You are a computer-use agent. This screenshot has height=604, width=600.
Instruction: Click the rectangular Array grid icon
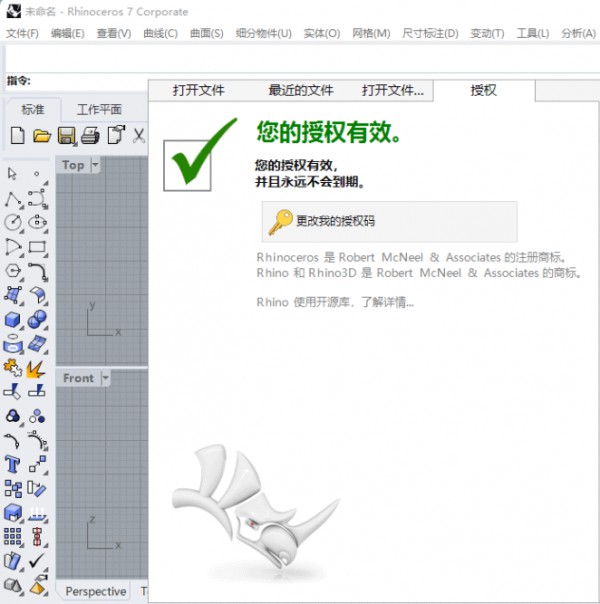pyautogui.click(x=13, y=537)
